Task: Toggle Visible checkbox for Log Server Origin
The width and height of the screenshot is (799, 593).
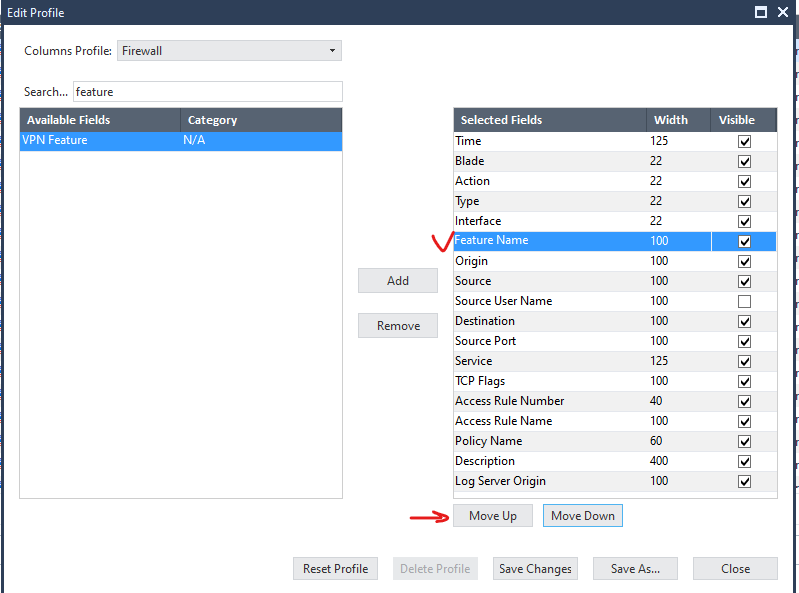Action: 744,482
